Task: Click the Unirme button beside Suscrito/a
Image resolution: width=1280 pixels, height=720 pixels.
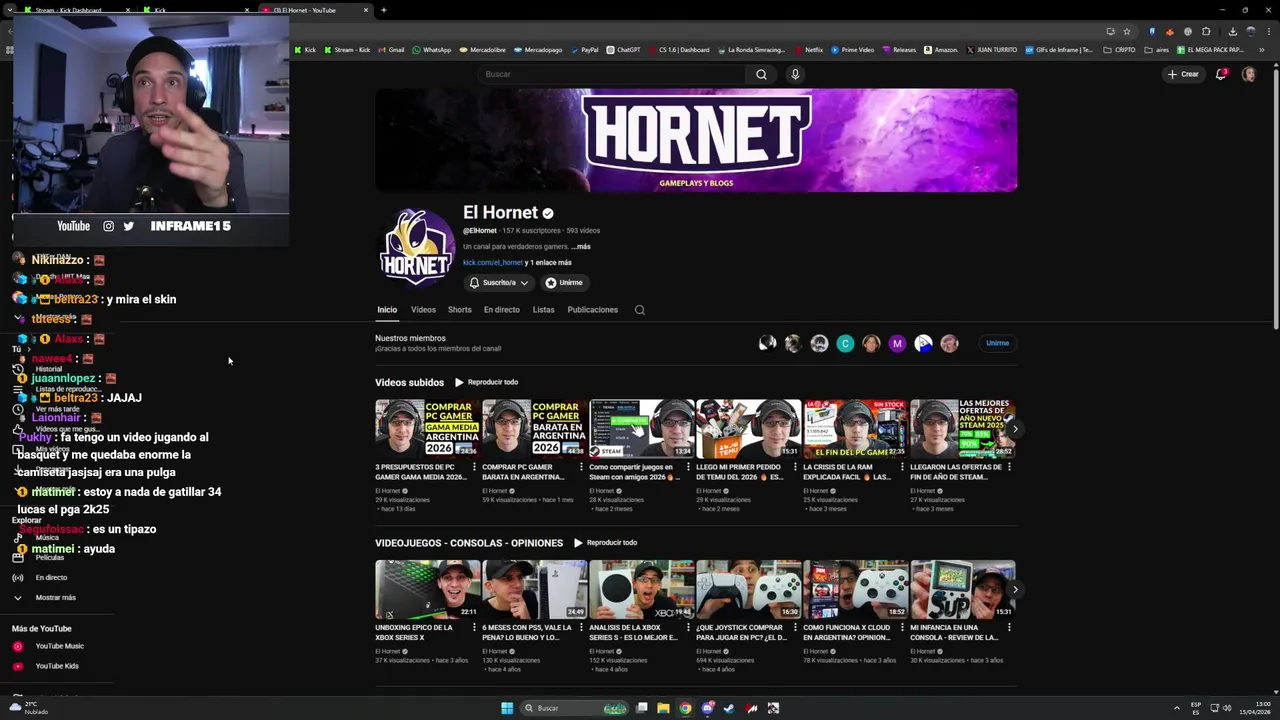Action: click(564, 283)
